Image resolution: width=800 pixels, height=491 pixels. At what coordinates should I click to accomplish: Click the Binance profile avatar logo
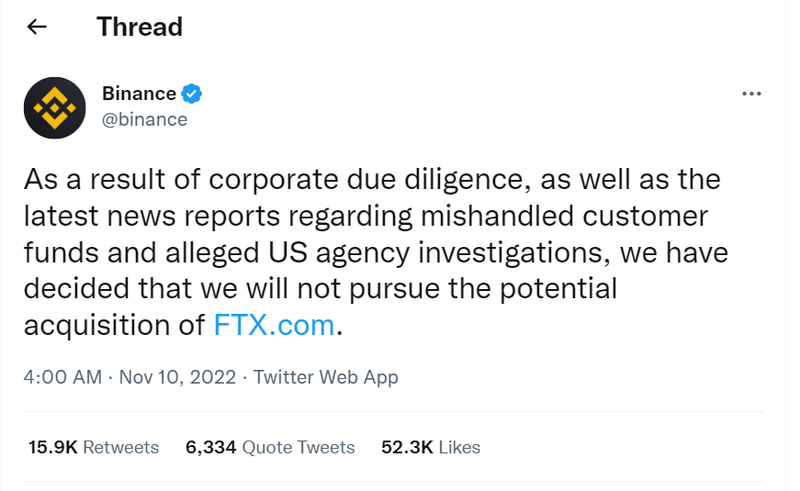(54, 107)
